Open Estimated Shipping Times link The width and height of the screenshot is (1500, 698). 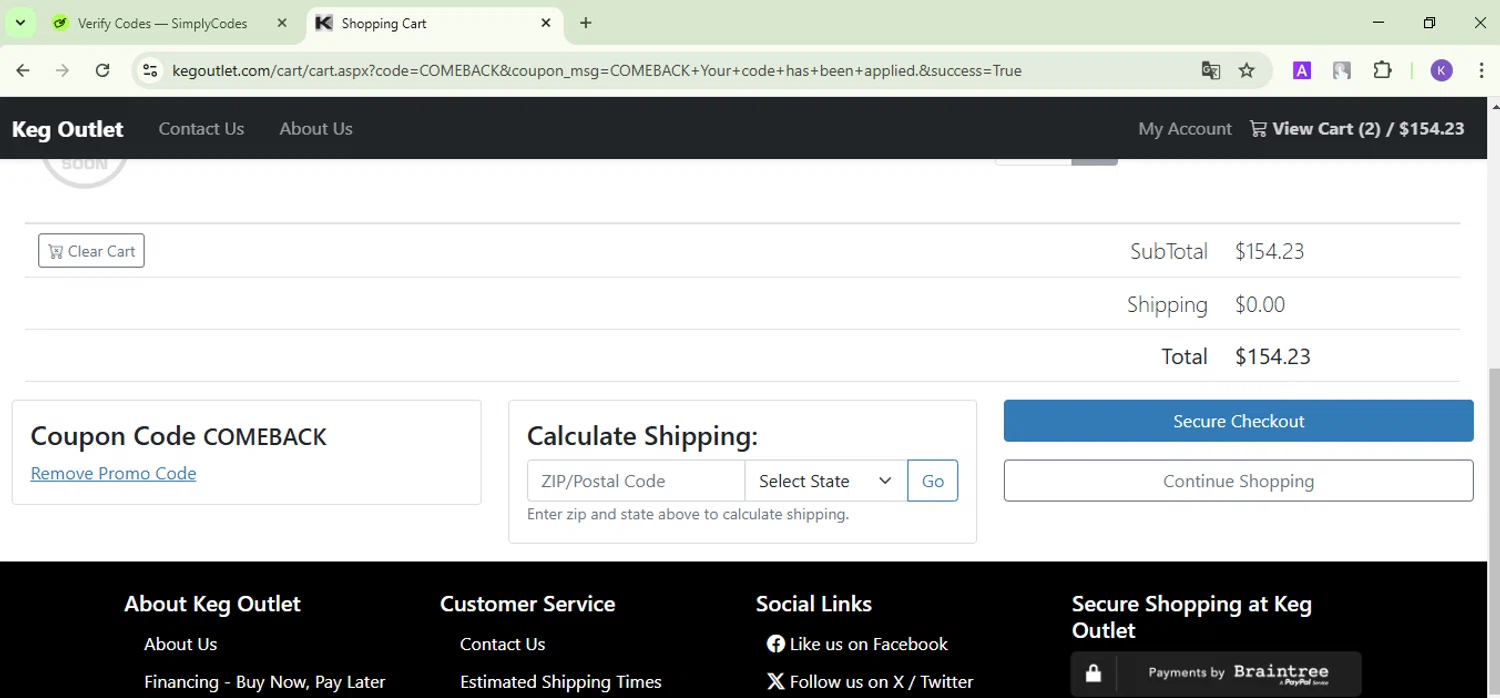[x=560, y=682]
